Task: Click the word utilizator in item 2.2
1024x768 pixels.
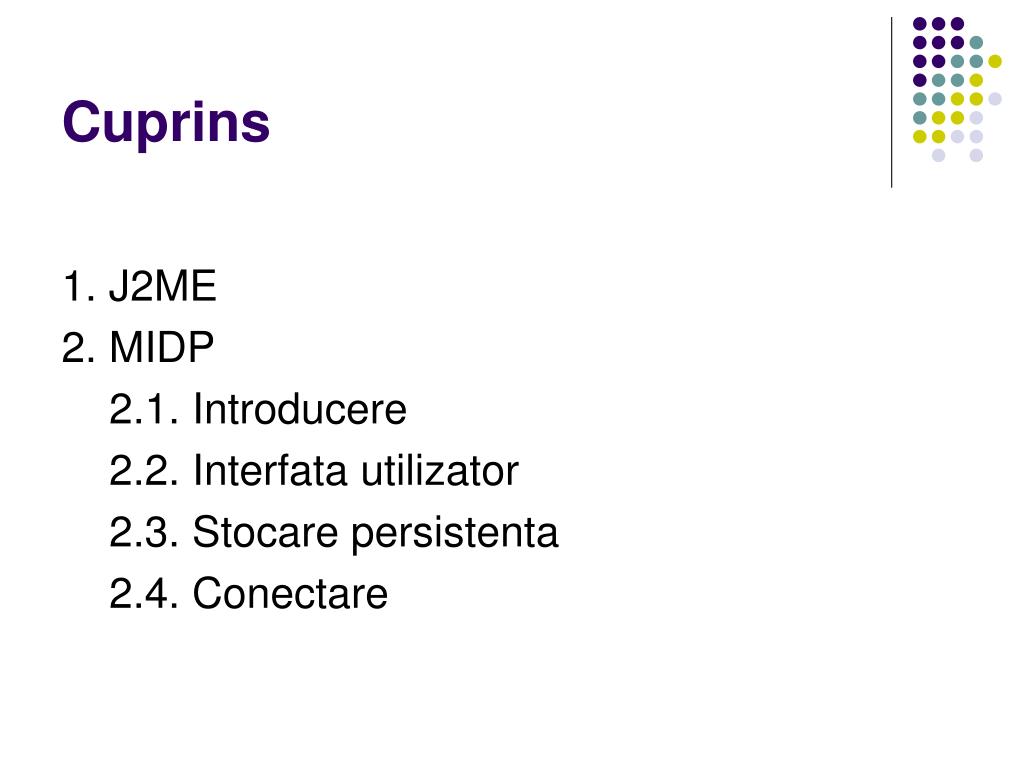Action: pyautogui.click(x=440, y=470)
